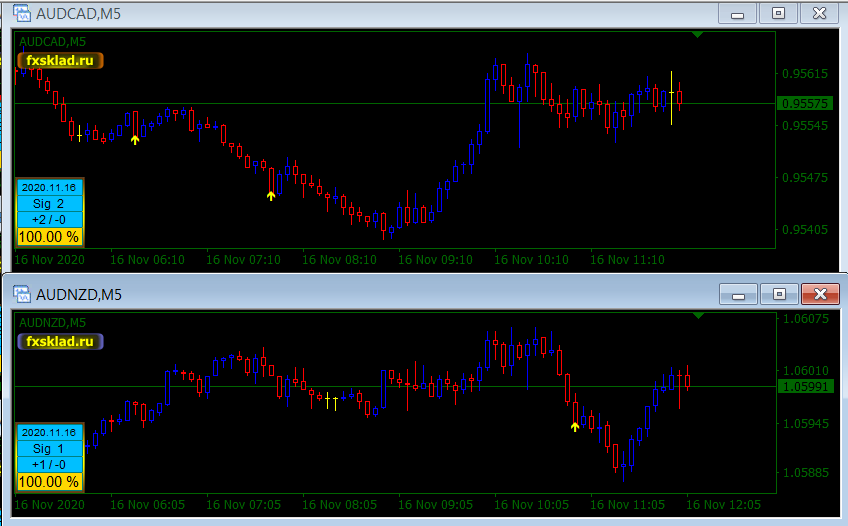
Task: Click fxsklad.ru badge in AUDCAD chart
Action: [x=60, y=61]
